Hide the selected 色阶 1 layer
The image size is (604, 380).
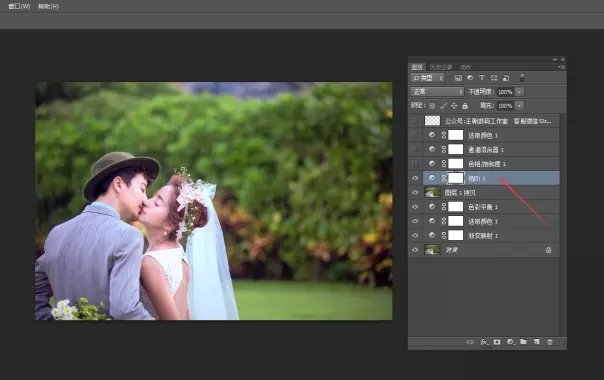pos(415,178)
